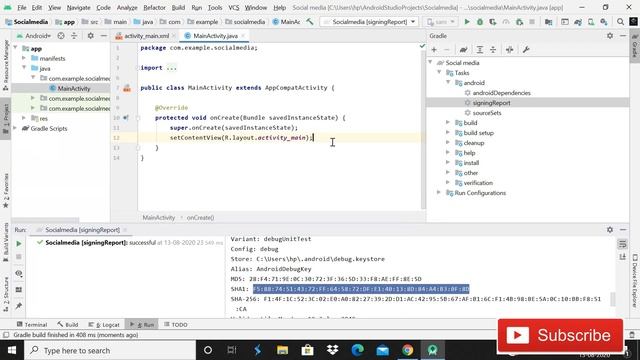Viewport: 640px width, 360px height.
Task: Select sourceSets Gradle task
Action: point(487,113)
